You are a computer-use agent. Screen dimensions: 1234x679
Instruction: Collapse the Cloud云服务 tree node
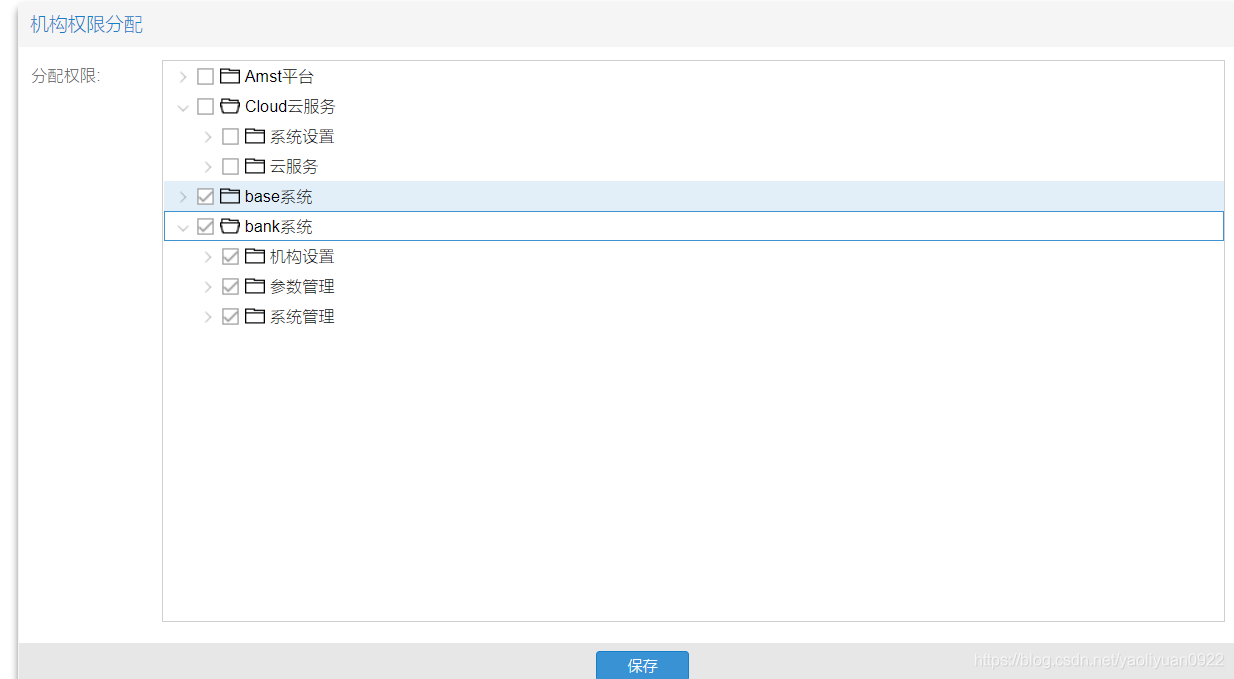click(x=183, y=106)
